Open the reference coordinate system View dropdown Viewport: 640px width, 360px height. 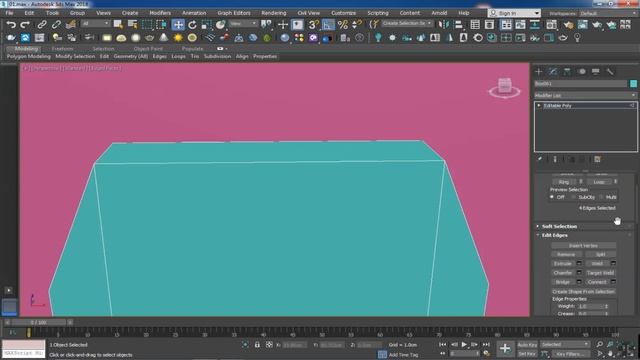tap(243, 24)
